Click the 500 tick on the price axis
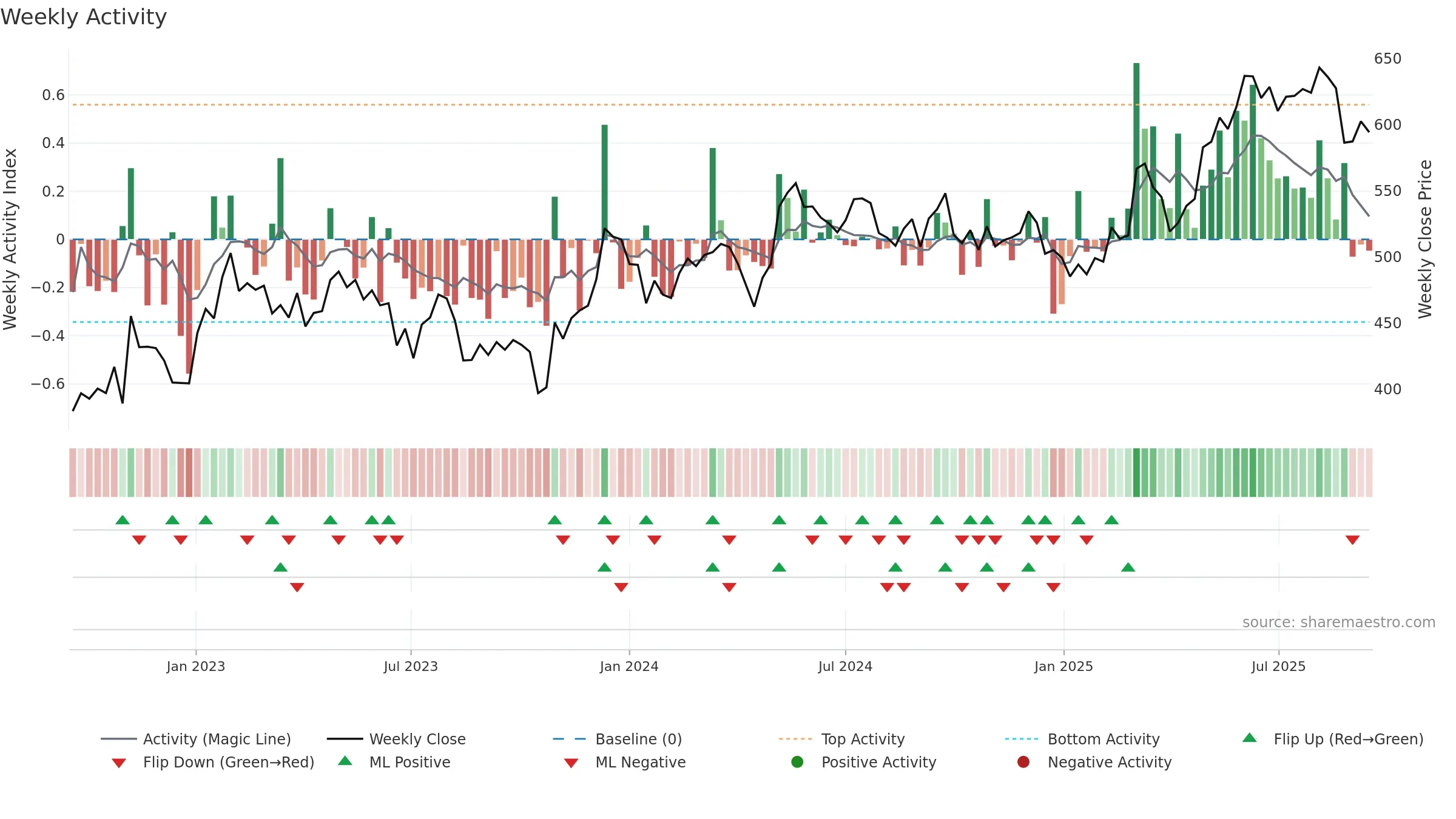1456x819 pixels. point(1388,257)
